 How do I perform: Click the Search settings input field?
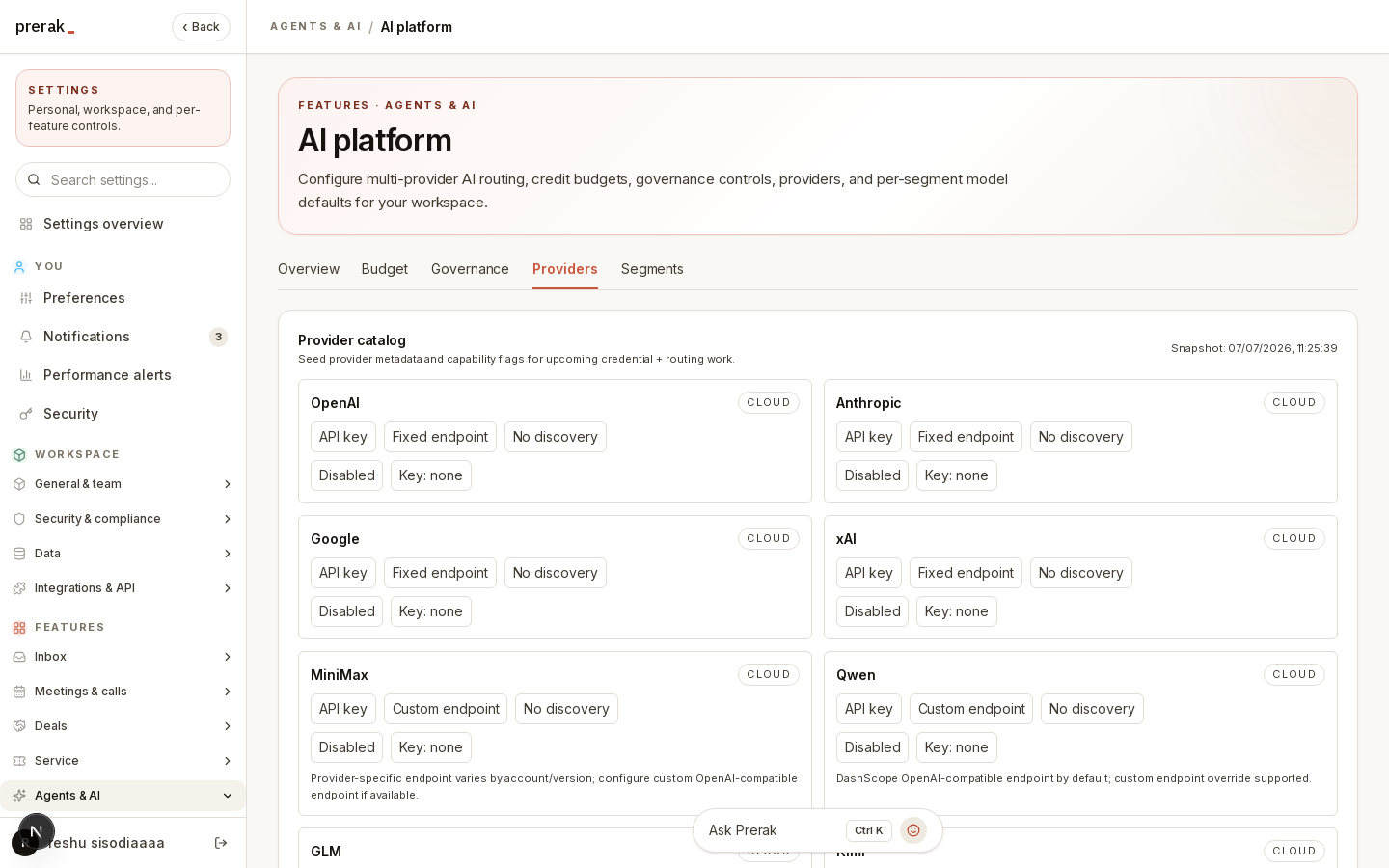[x=123, y=179]
